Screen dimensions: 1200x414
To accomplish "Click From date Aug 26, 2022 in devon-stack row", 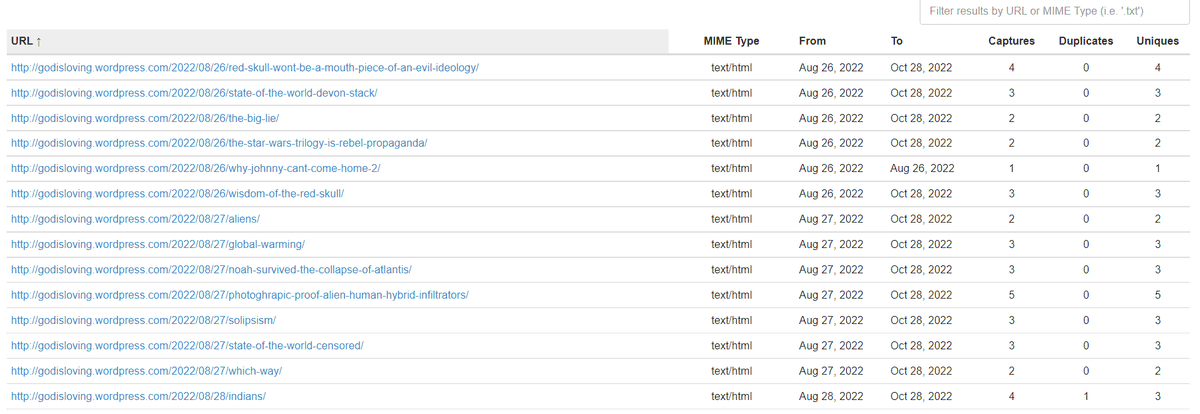I will click(831, 93).
